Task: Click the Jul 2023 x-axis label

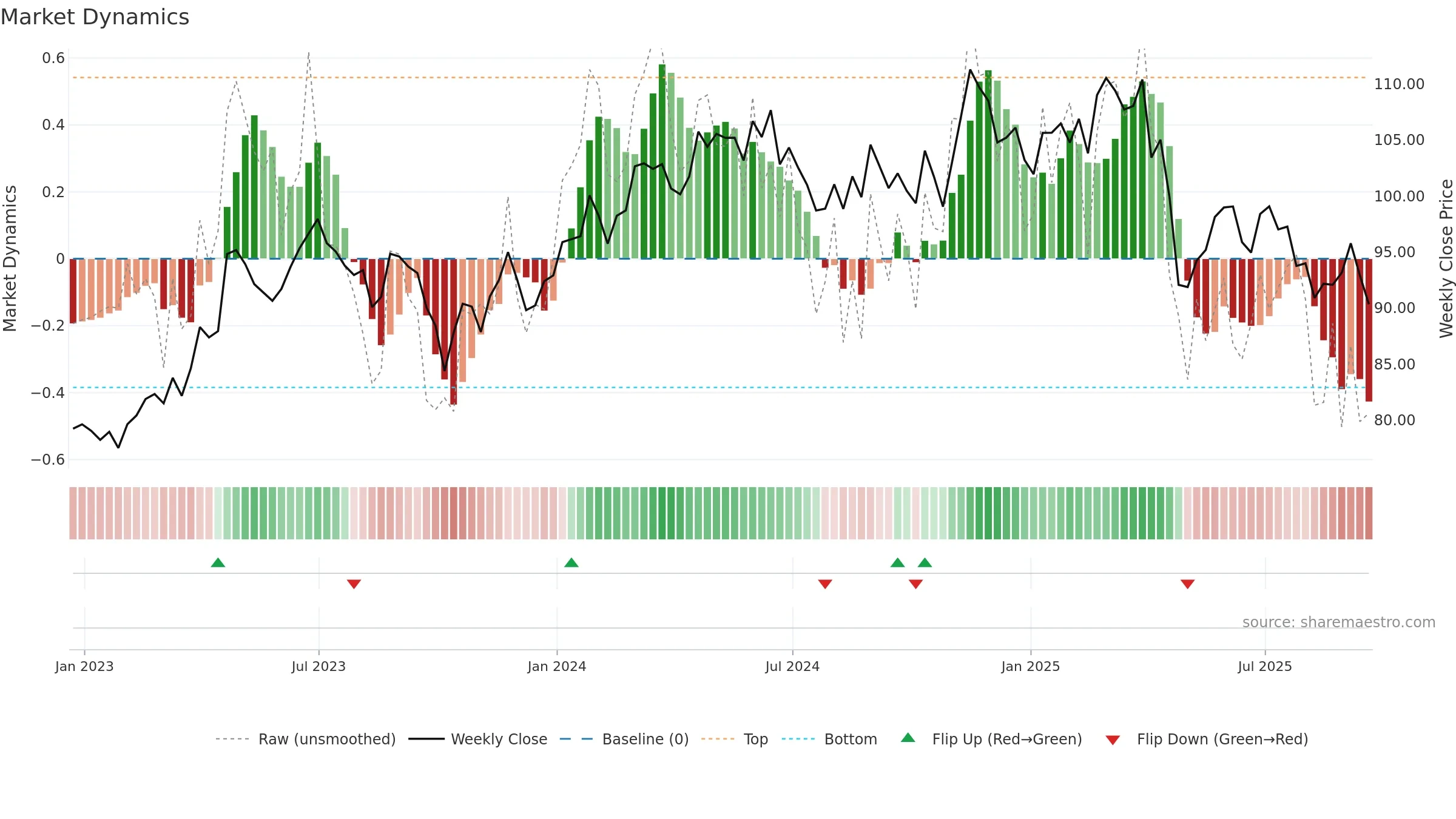Action: 318,666
